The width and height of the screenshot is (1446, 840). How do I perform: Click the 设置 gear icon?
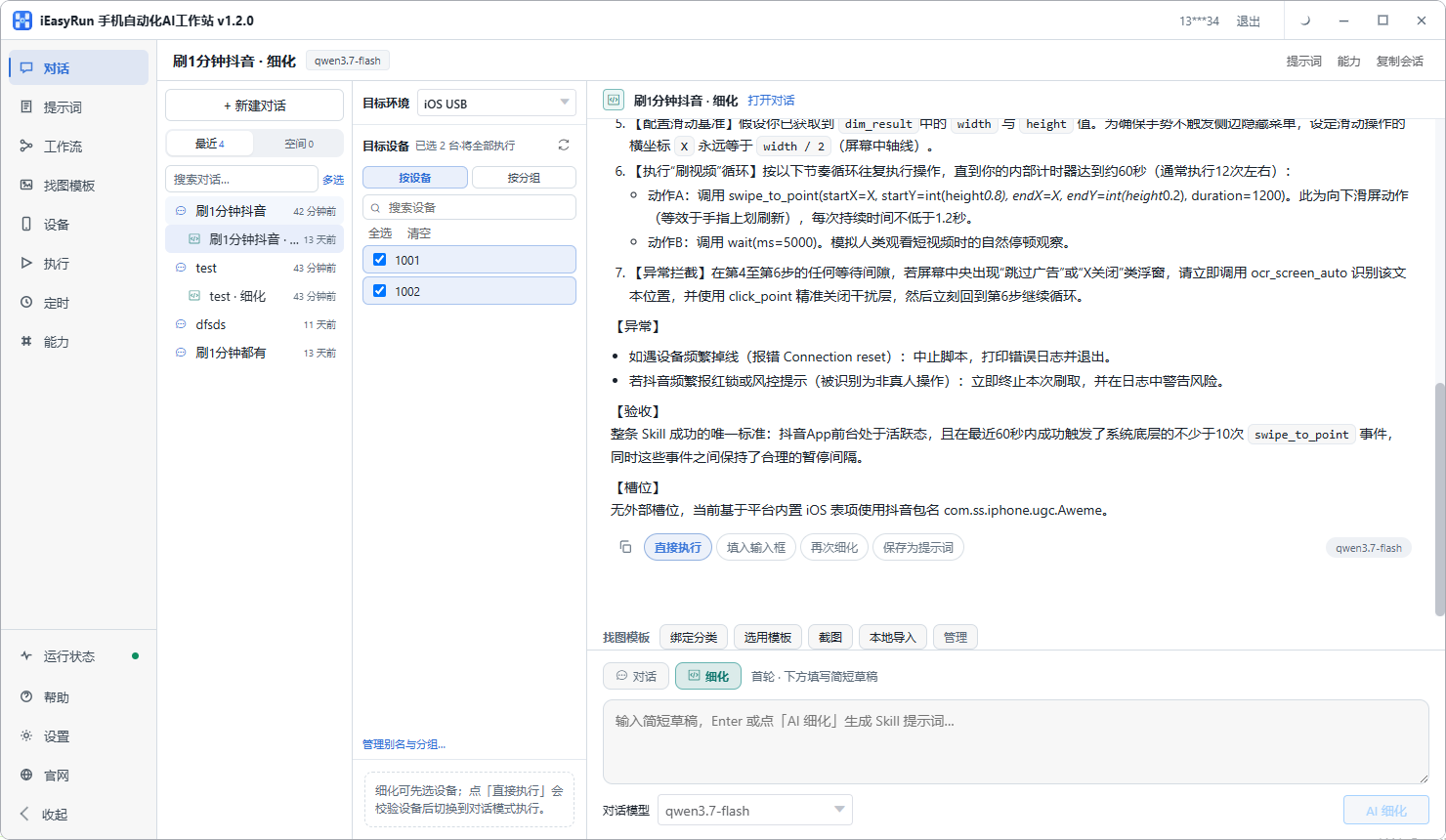(26, 736)
